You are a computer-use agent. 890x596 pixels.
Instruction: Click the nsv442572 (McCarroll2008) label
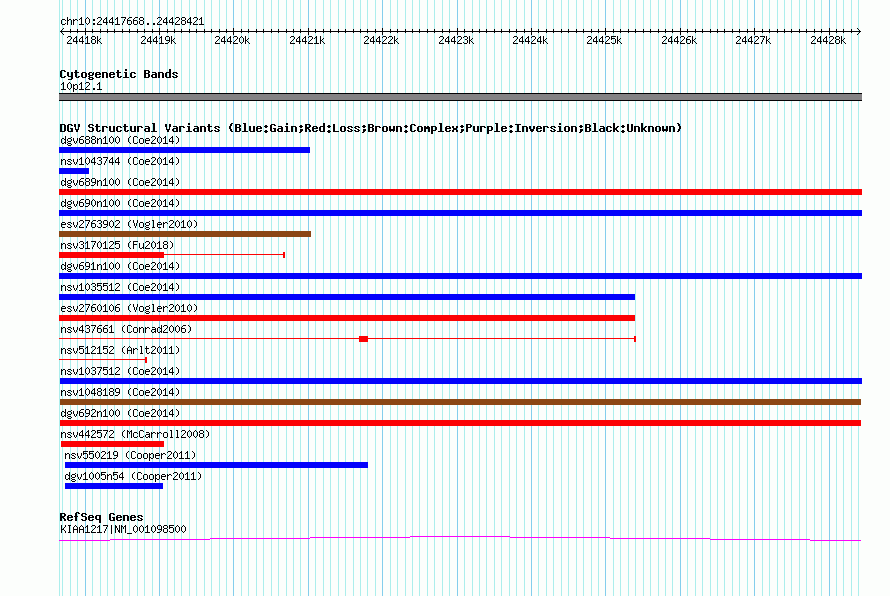135,434
